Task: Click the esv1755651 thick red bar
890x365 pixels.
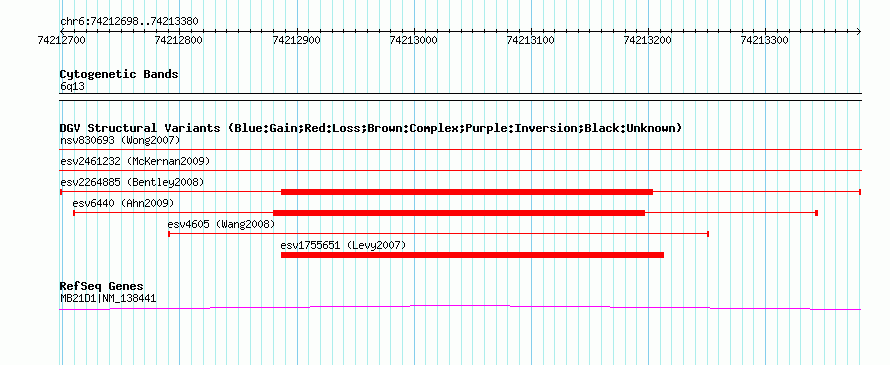Action: [472, 255]
